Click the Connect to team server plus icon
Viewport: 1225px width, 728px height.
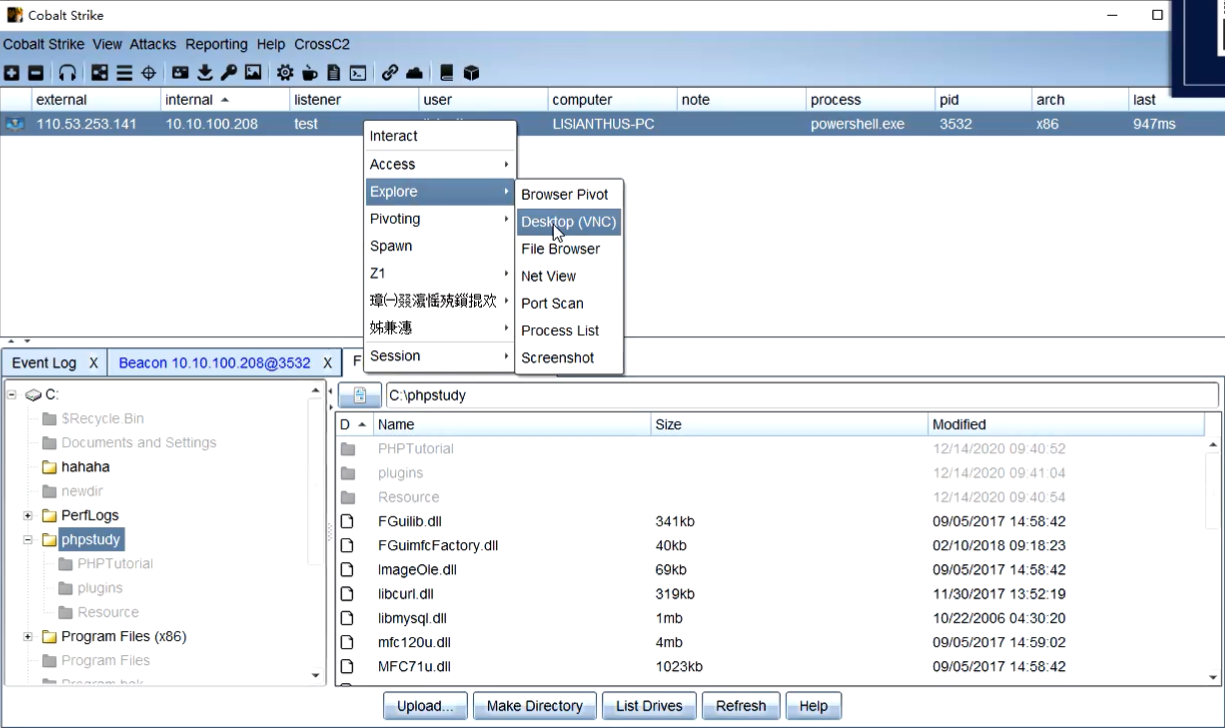pos(11,73)
